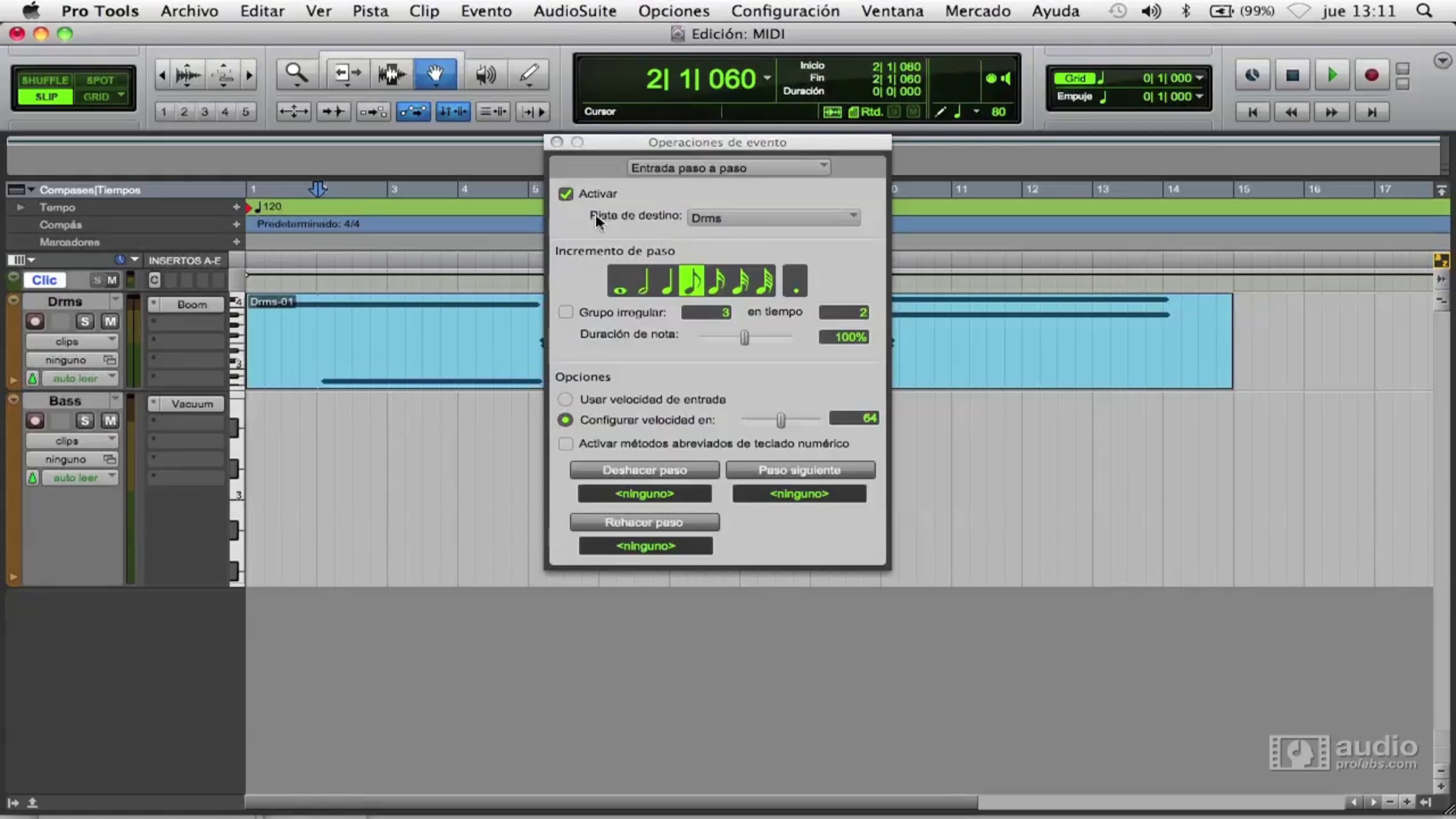Uncheck the Activar checkbox
This screenshot has width=1456, height=819.
(565, 194)
